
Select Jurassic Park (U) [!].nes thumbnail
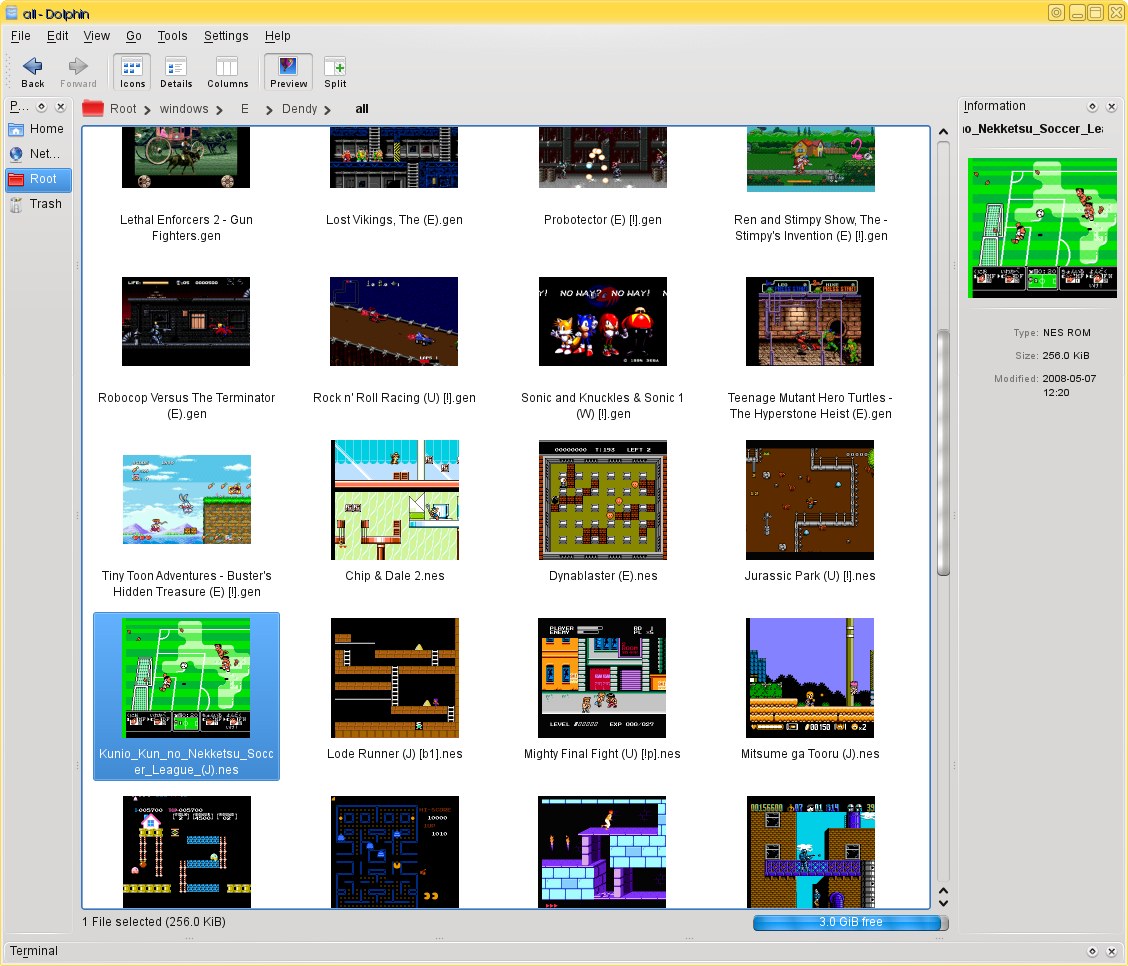810,500
